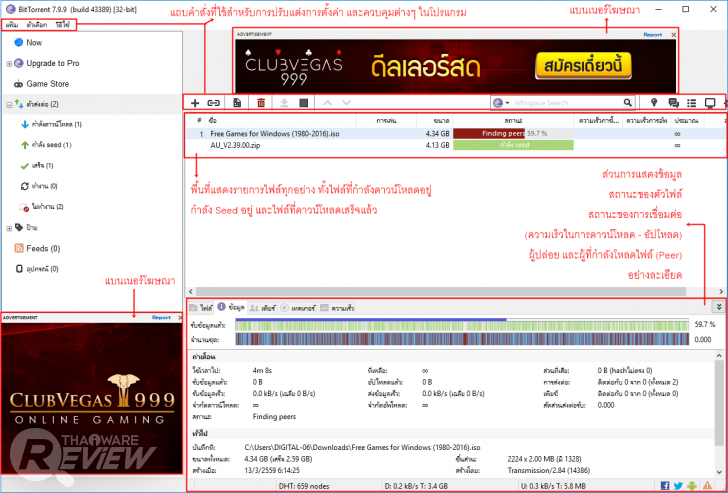
Task: Switch to the Speed tab in detail pane
Action: (x=337, y=307)
